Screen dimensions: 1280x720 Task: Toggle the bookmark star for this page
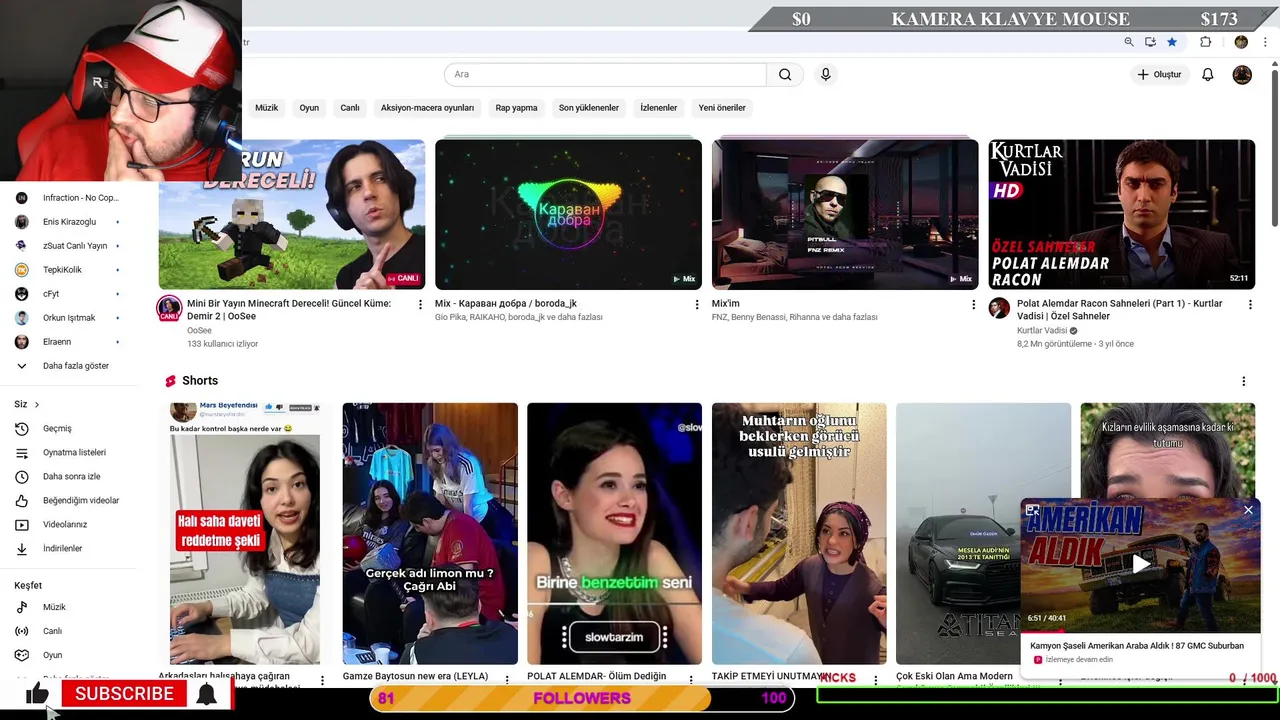pyautogui.click(x=1172, y=42)
